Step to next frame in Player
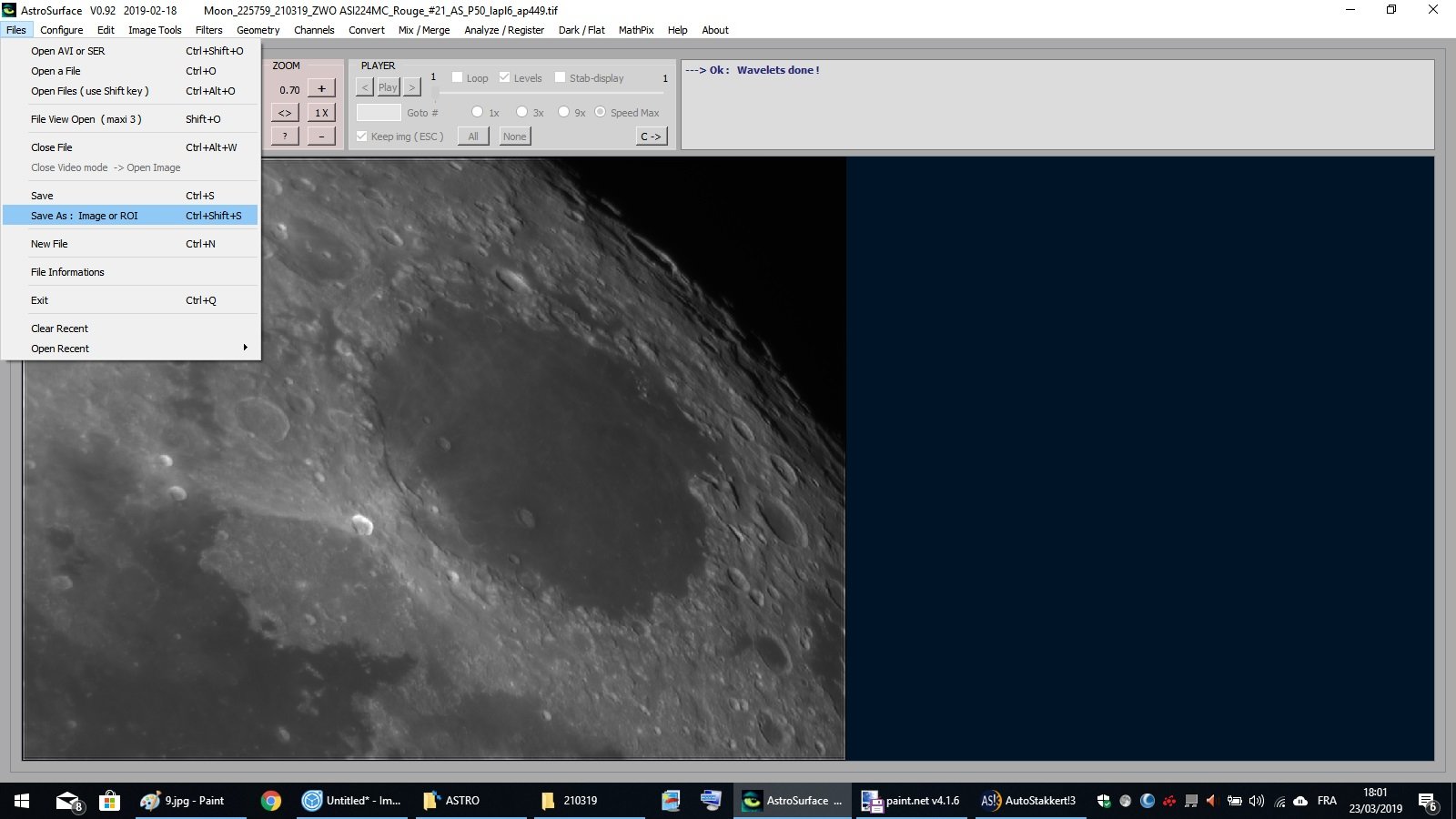 point(412,87)
